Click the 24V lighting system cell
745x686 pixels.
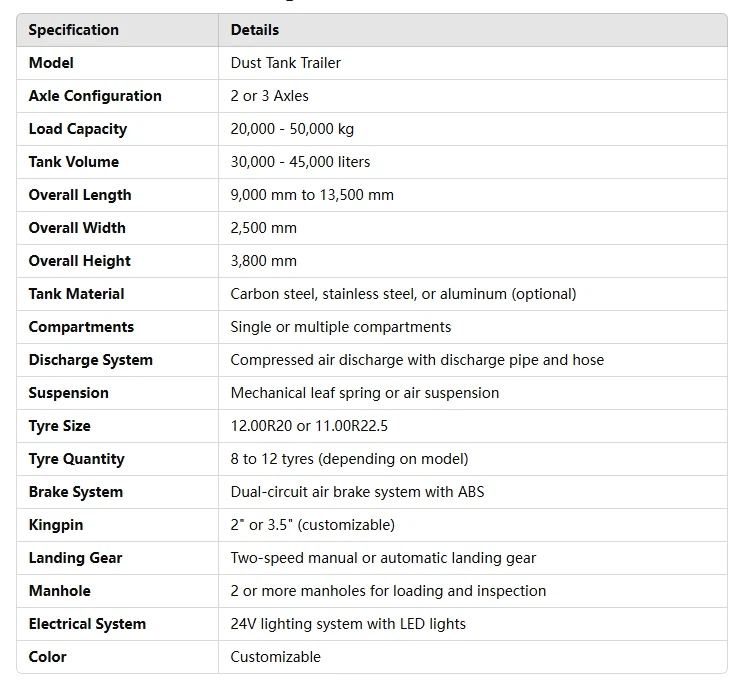pyautogui.click(x=348, y=624)
